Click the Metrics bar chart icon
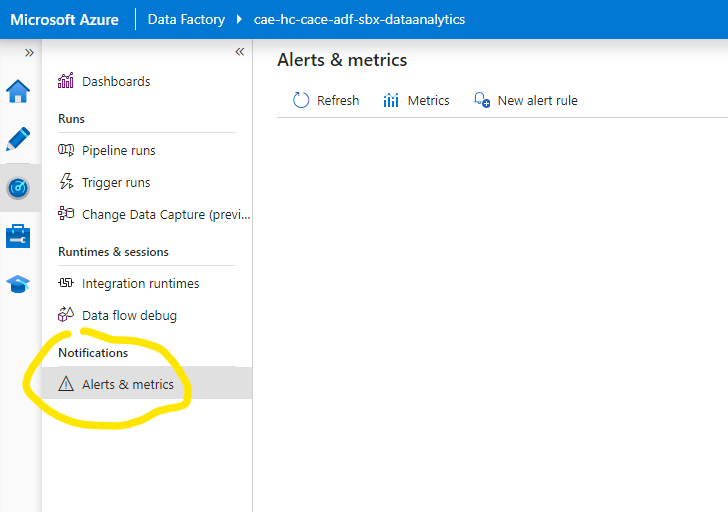 (x=391, y=100)
